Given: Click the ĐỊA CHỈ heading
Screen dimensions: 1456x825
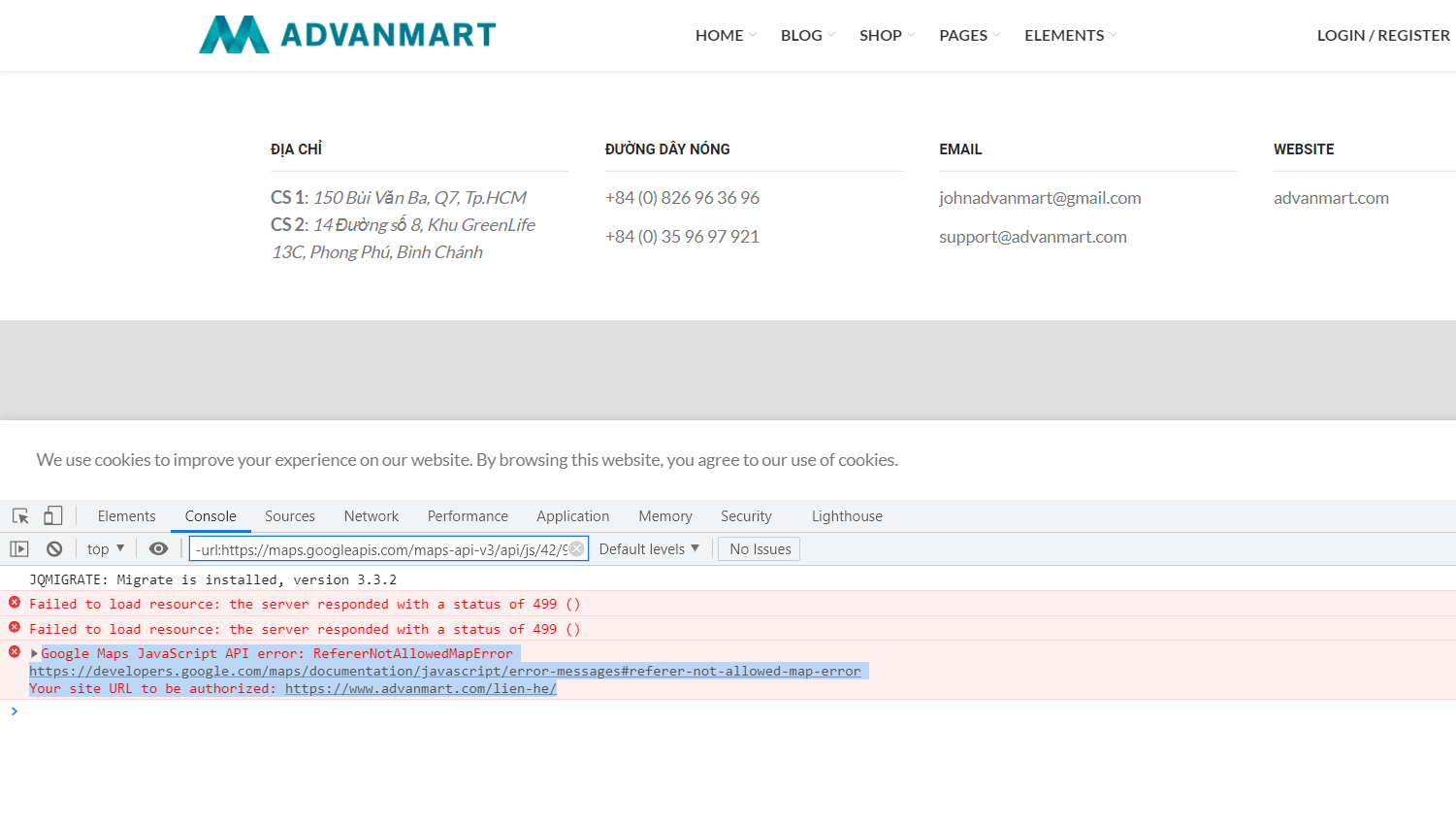Looking at the screenshot, I should point(296,149).
